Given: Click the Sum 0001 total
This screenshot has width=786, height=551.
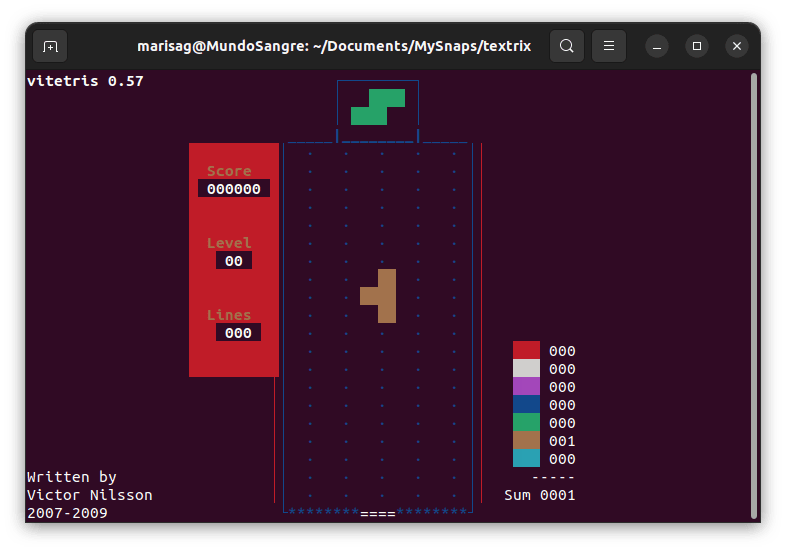Looking at the screenshot, I should click(x=539, y=495).
